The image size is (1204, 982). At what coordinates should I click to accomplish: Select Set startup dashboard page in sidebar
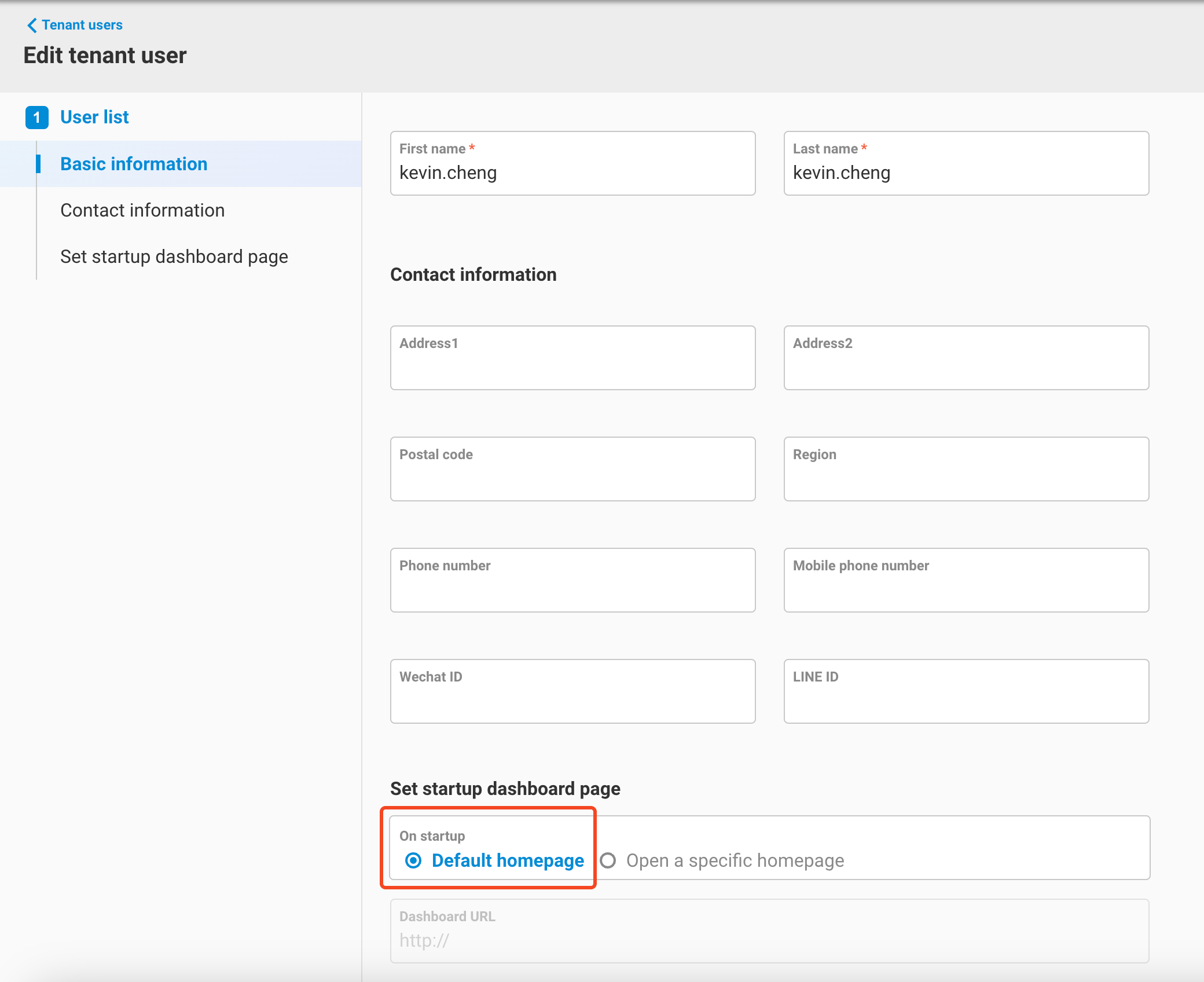(x=174, y=257)
